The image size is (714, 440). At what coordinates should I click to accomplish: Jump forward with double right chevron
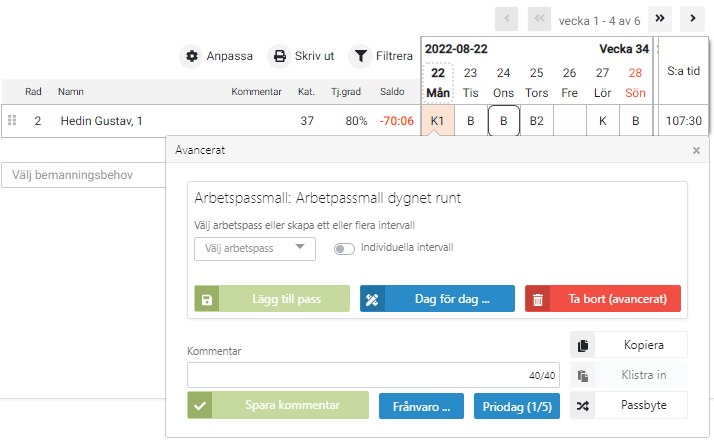point(660,19)
